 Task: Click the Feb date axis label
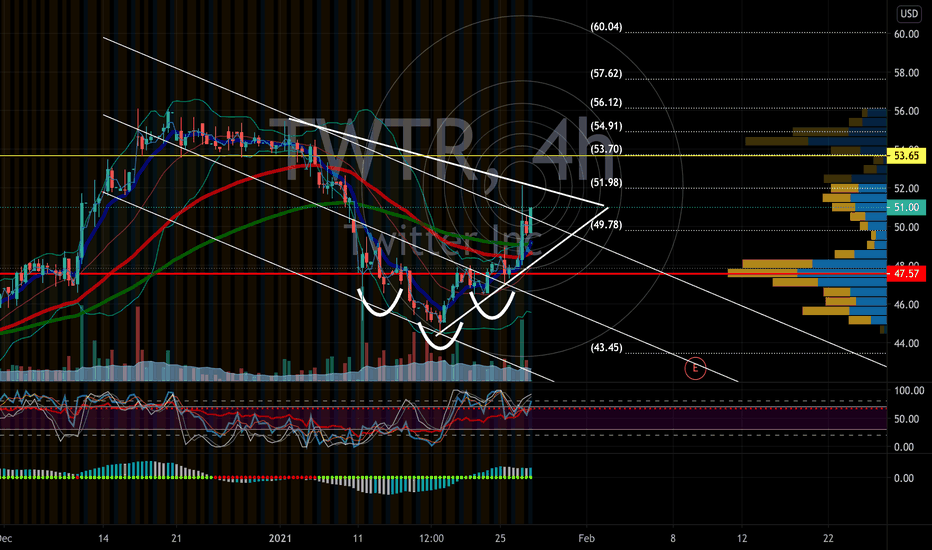pyautogui.click(x=586, y=539)
